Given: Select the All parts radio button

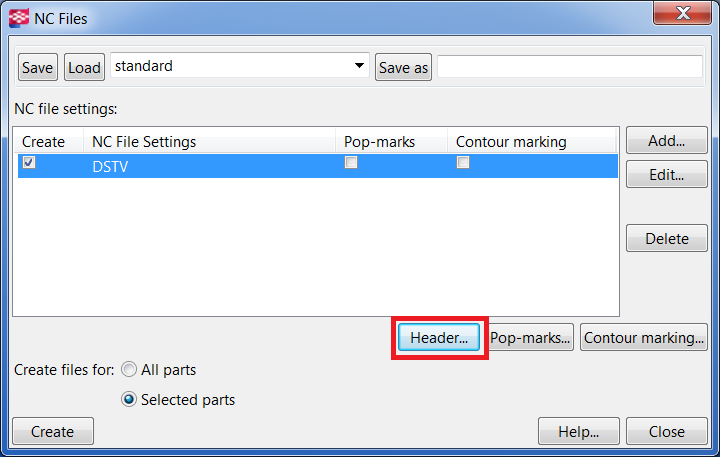Looking at the screenshot, I should (x=129, y=370).
